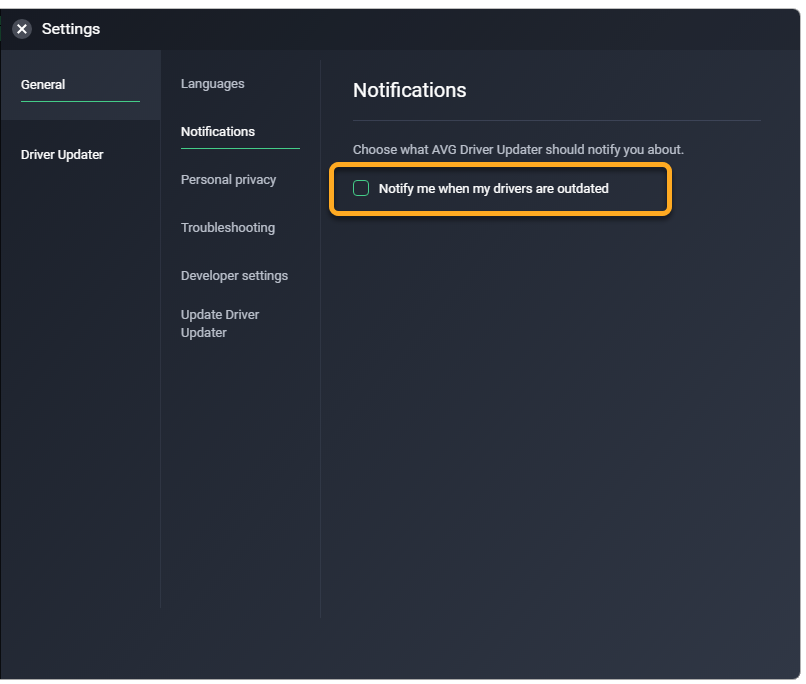Close the Settings window with X icon
Viewport: 806px width, 684px height.
[x=22, y=29]
